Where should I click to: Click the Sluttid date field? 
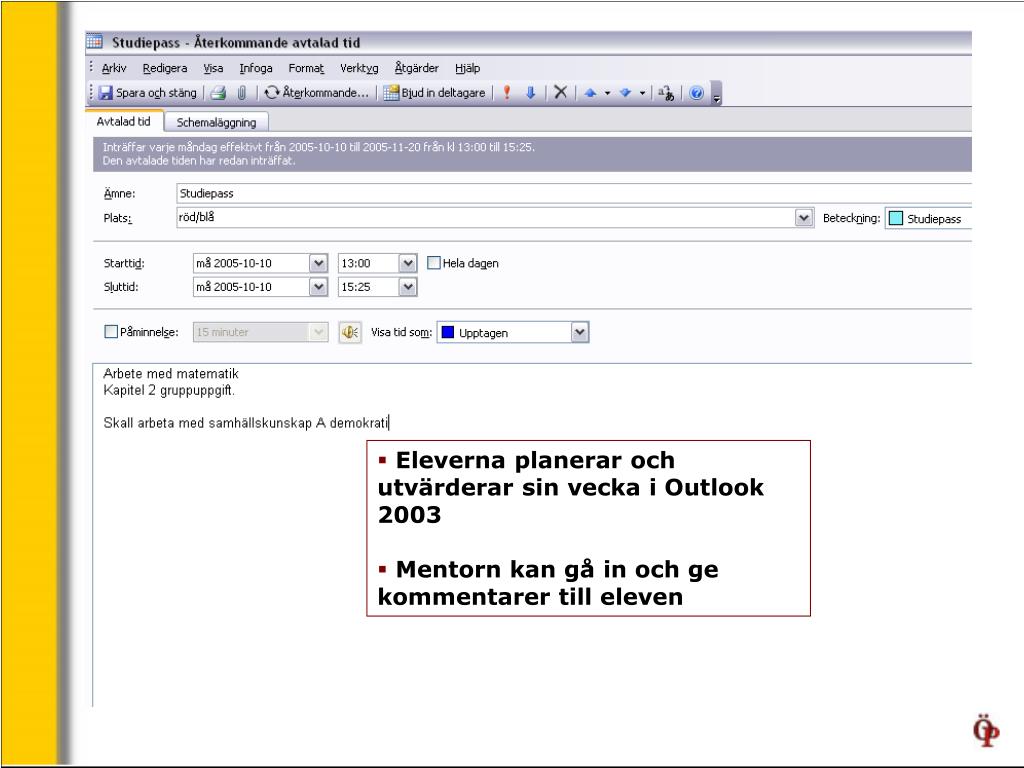[251, 287]
